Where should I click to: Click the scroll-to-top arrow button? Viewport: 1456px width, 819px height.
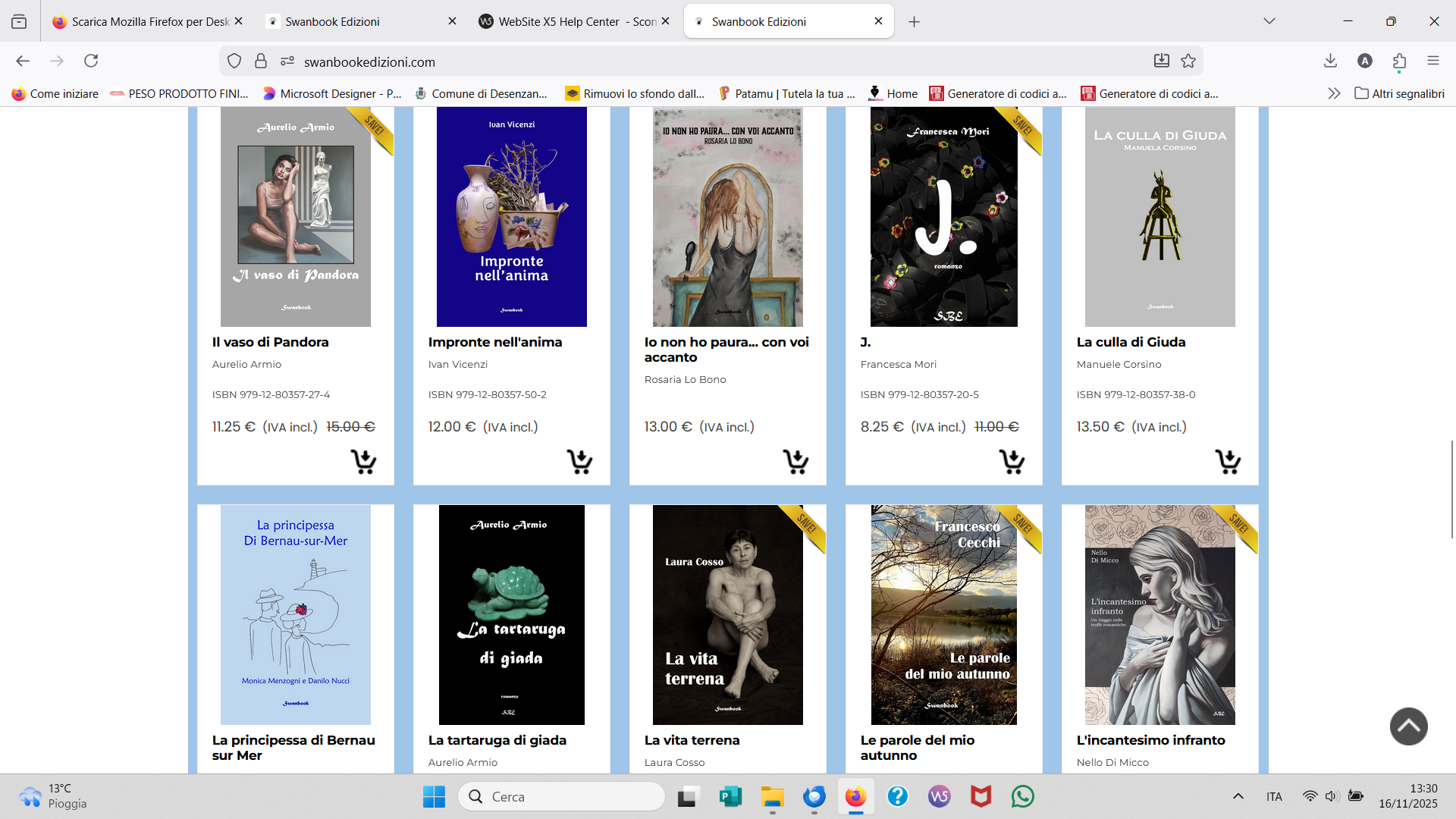(x=1408, y=726)
